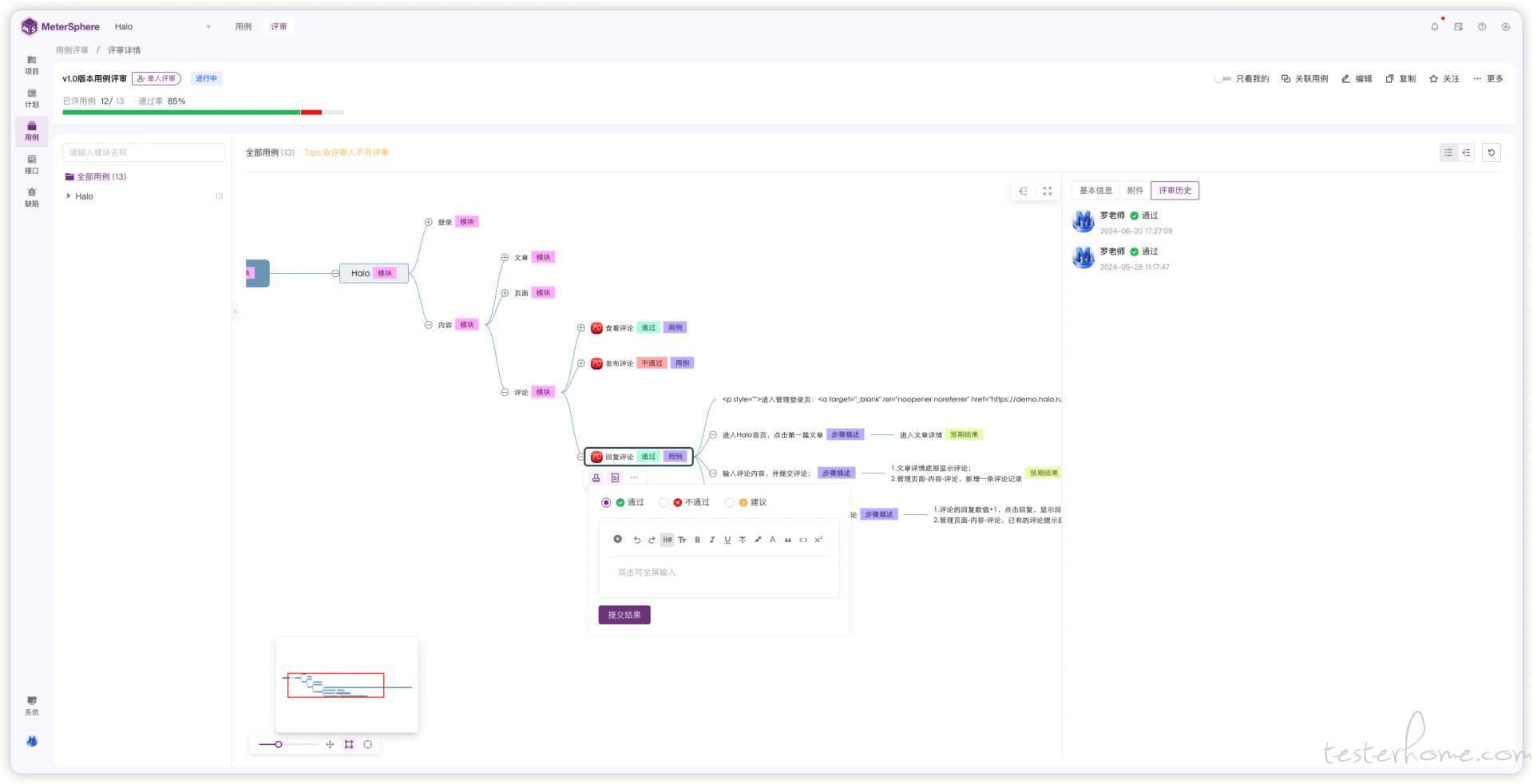Click the code icon in the editor
The width and height of the screenshot is (1533, 784).
coord(803,540)
